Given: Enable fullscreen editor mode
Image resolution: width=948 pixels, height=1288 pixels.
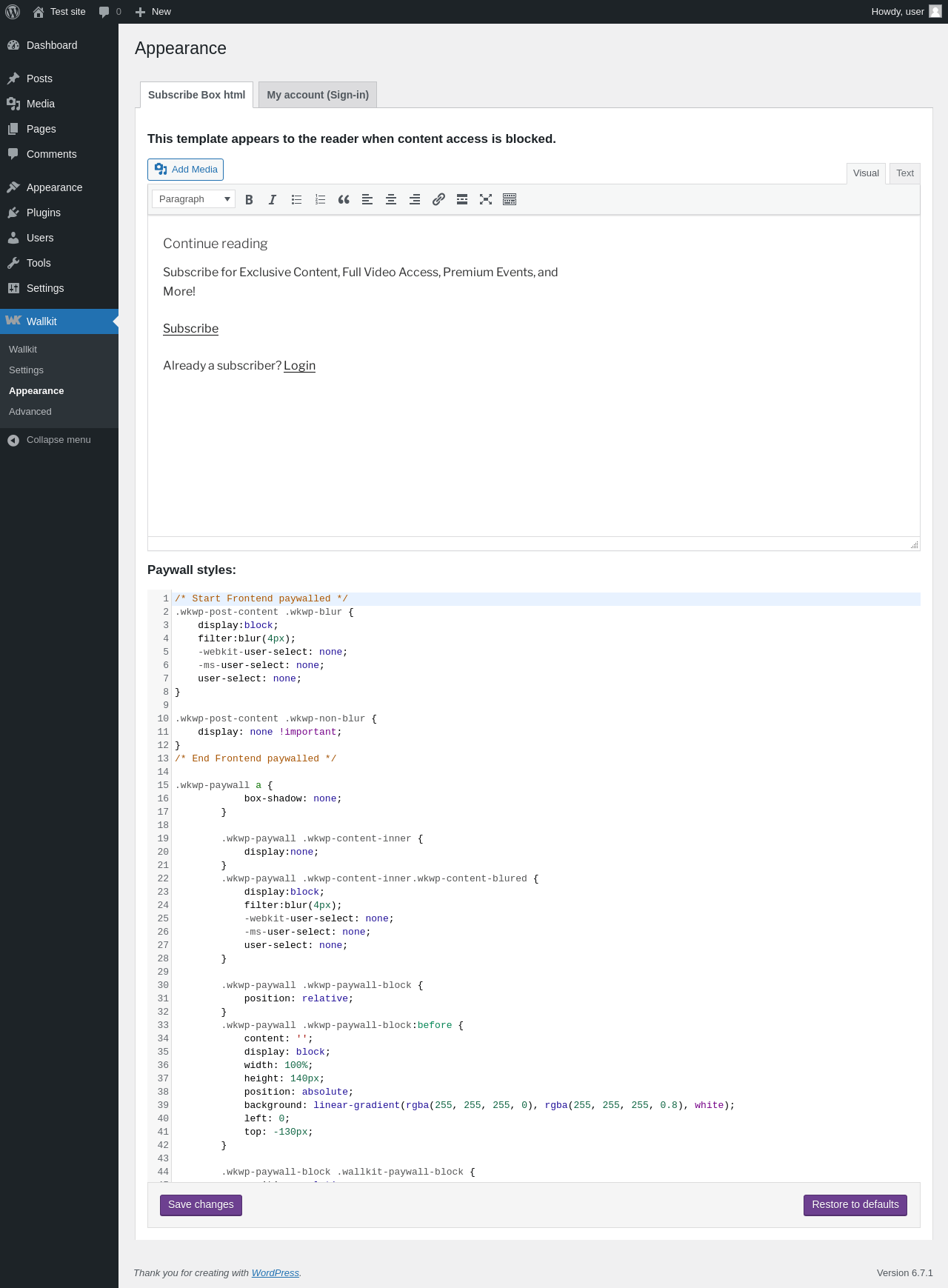Looking at the screenshot, I should coord(486,199).
